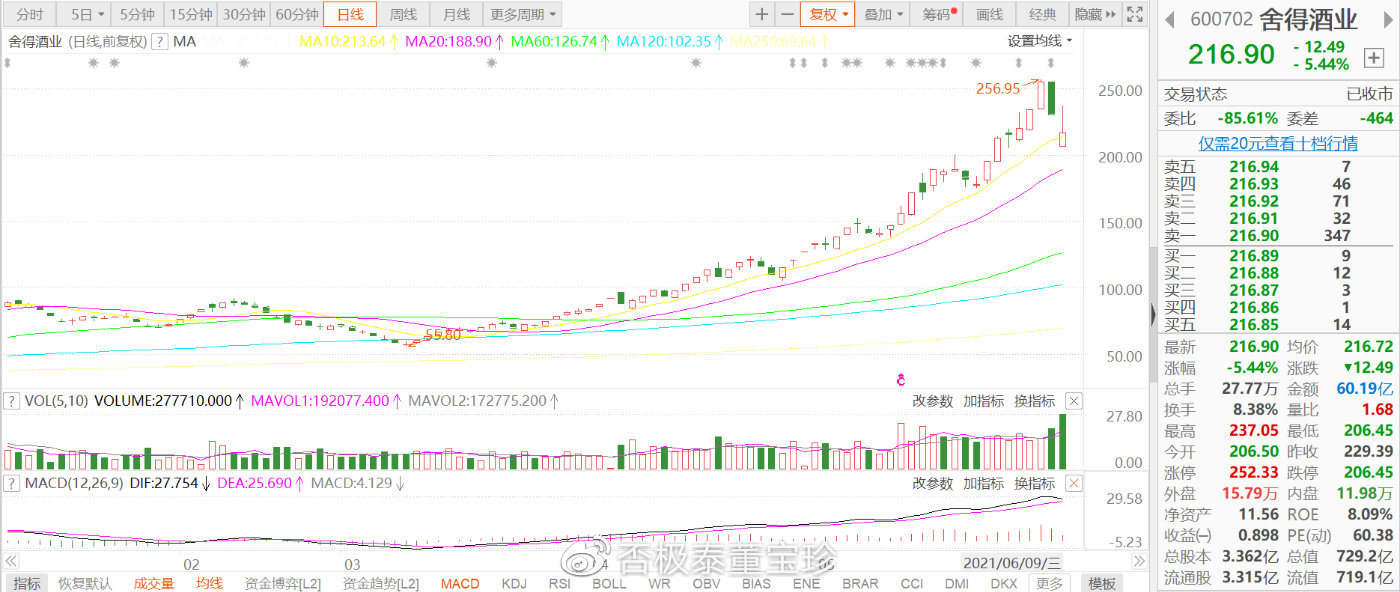Click the zoom out minus icon

click(787, 14)
